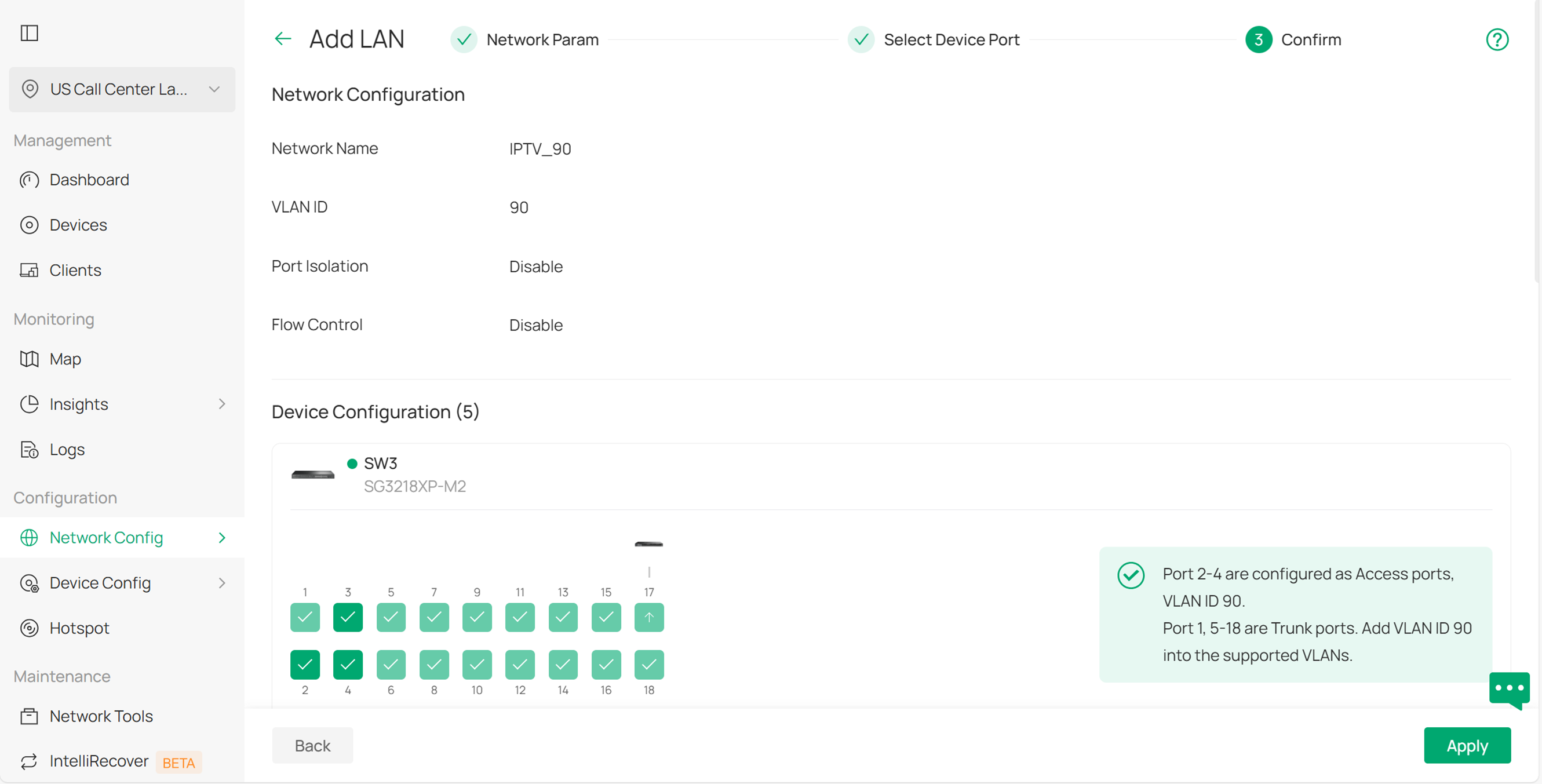Collapse the sidebar panel icon
This screenshot has width=1542, height=784.
pyautogui.click(x=30, y=33)
